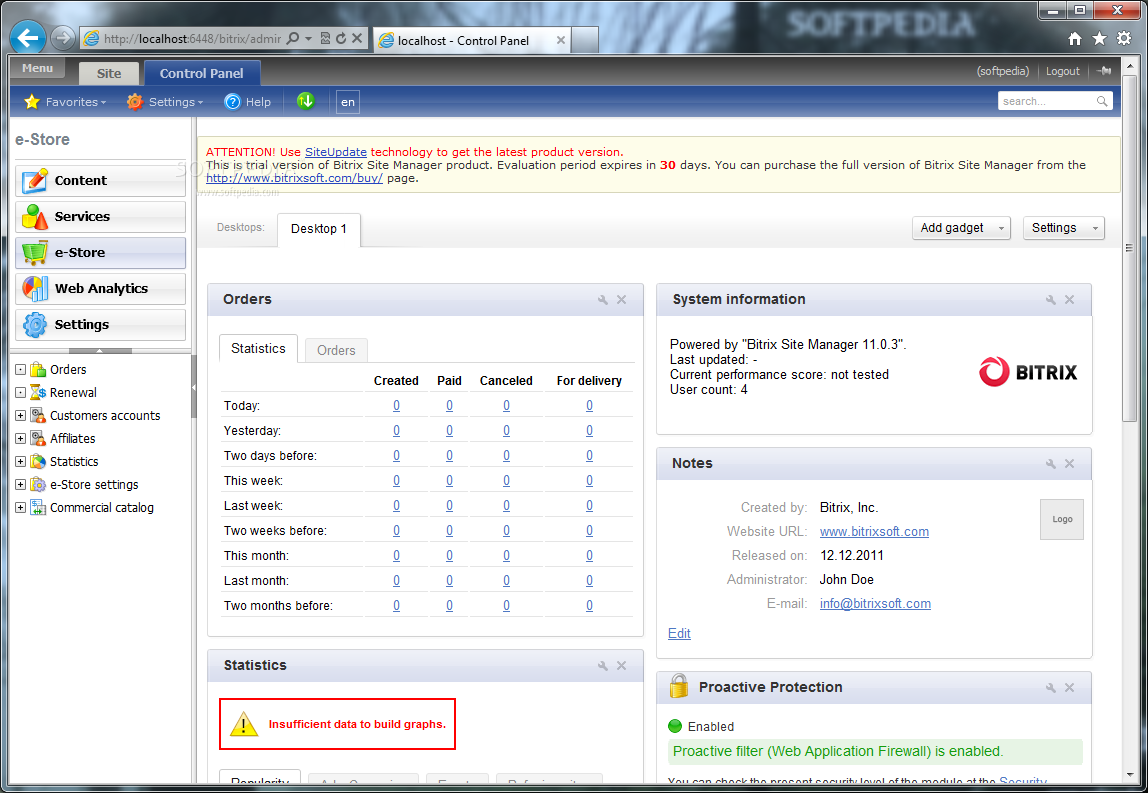Click the info@bitrixsoft.com email link

coord(875,603)
